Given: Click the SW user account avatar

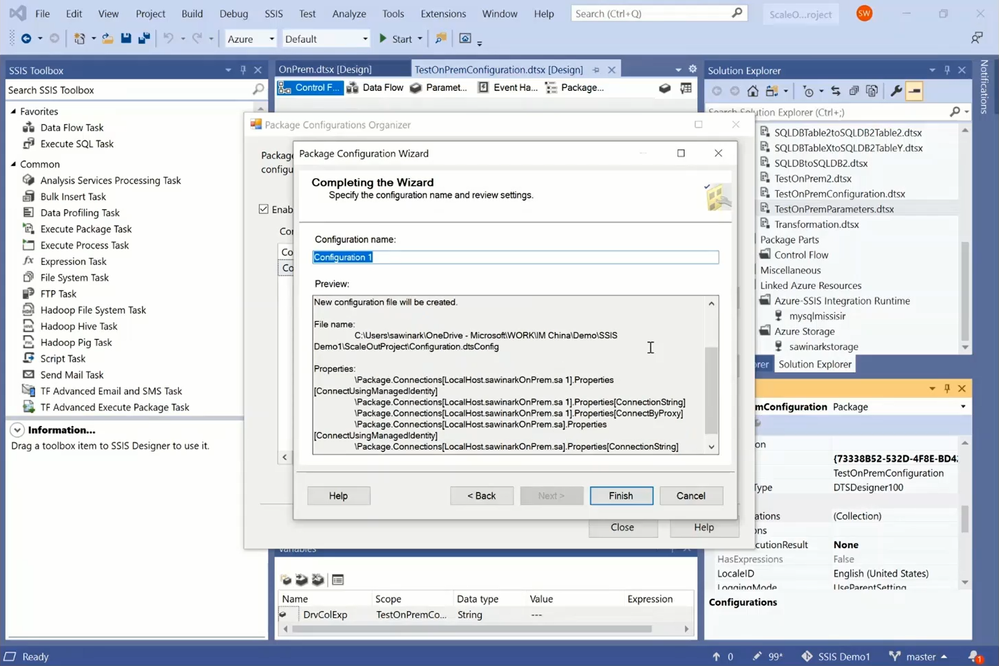Looking at the screenshot, I should click(x=864, y=13).
